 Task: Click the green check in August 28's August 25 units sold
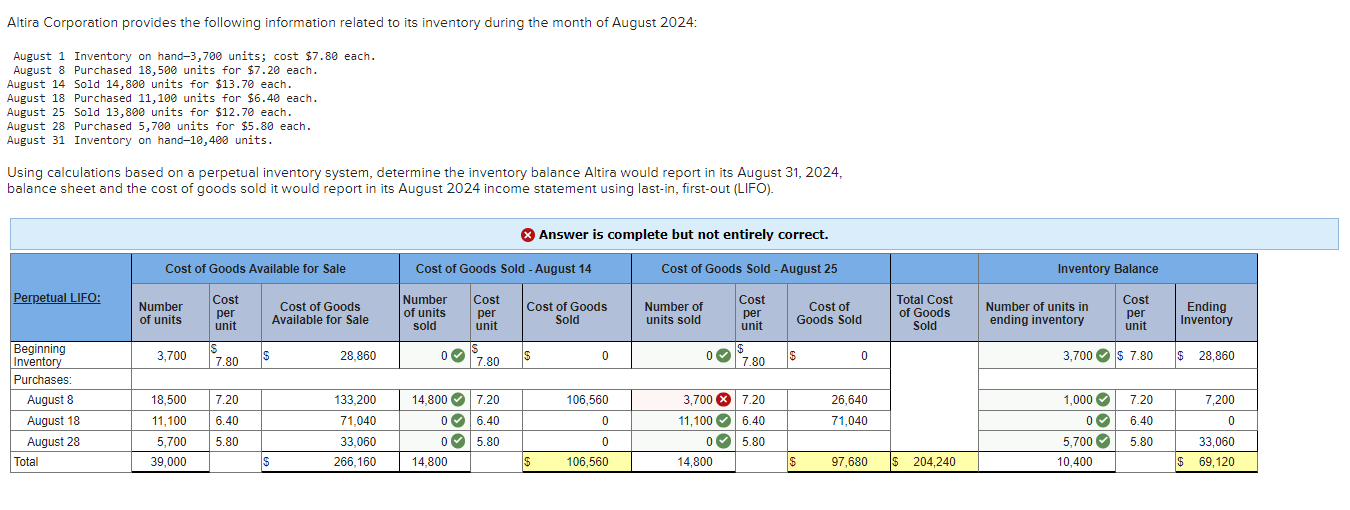point(724,442)
